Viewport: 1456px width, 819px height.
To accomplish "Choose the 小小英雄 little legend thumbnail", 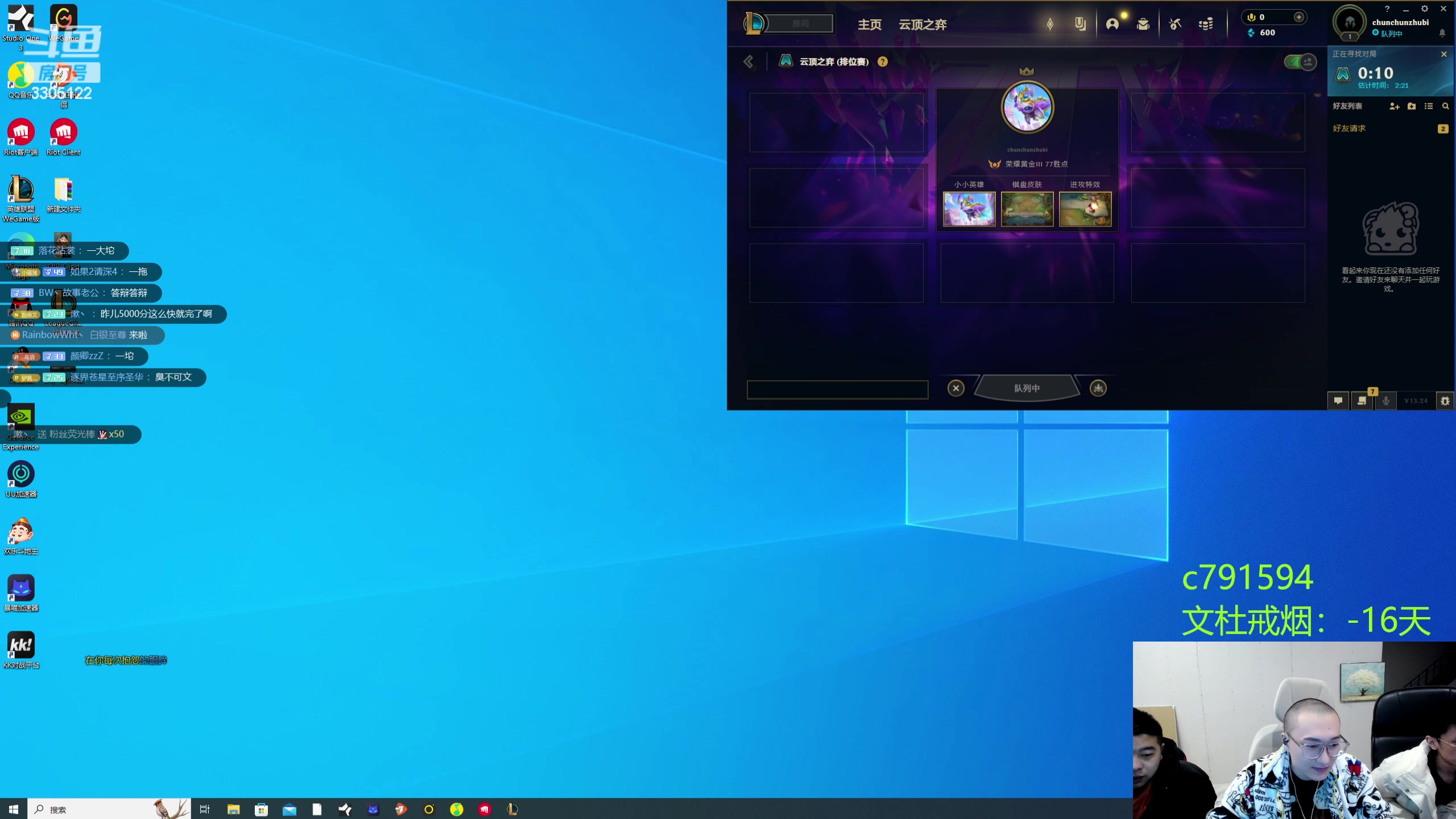I will coord(969,209).
